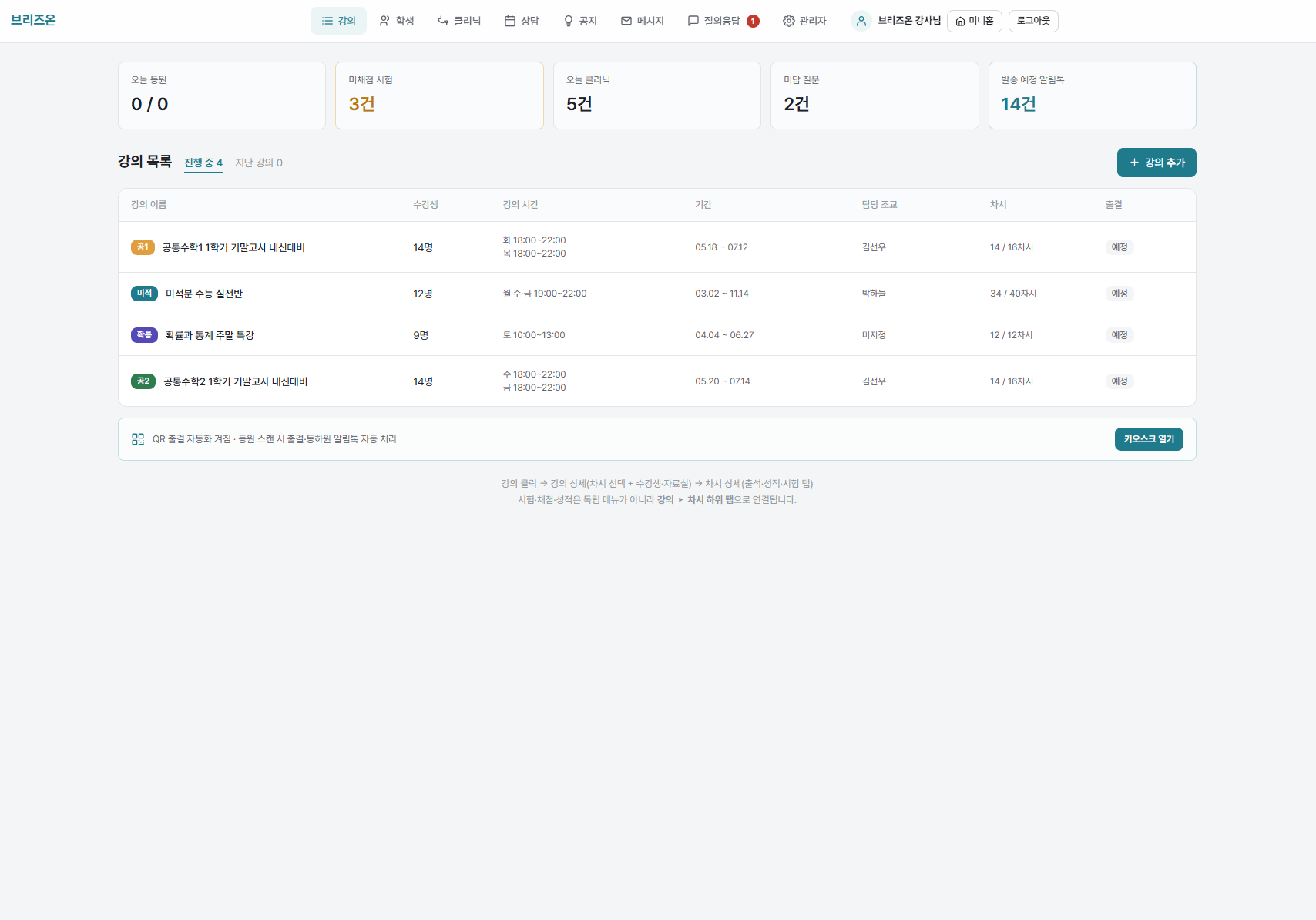The image size is (1316, 920).
Task: Open the 상담 calendar icon
Action: coord(510,21)
